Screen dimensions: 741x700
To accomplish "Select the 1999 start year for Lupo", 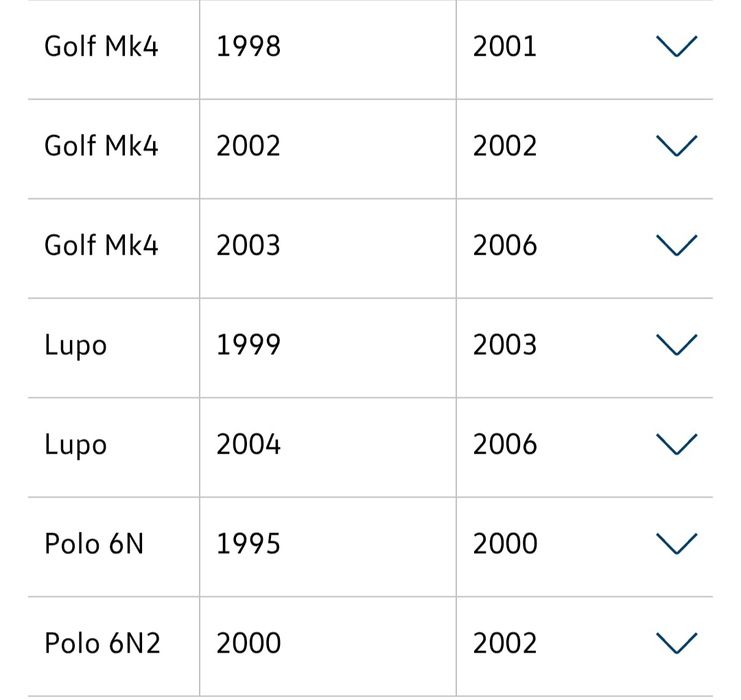I will click(248, 345).
